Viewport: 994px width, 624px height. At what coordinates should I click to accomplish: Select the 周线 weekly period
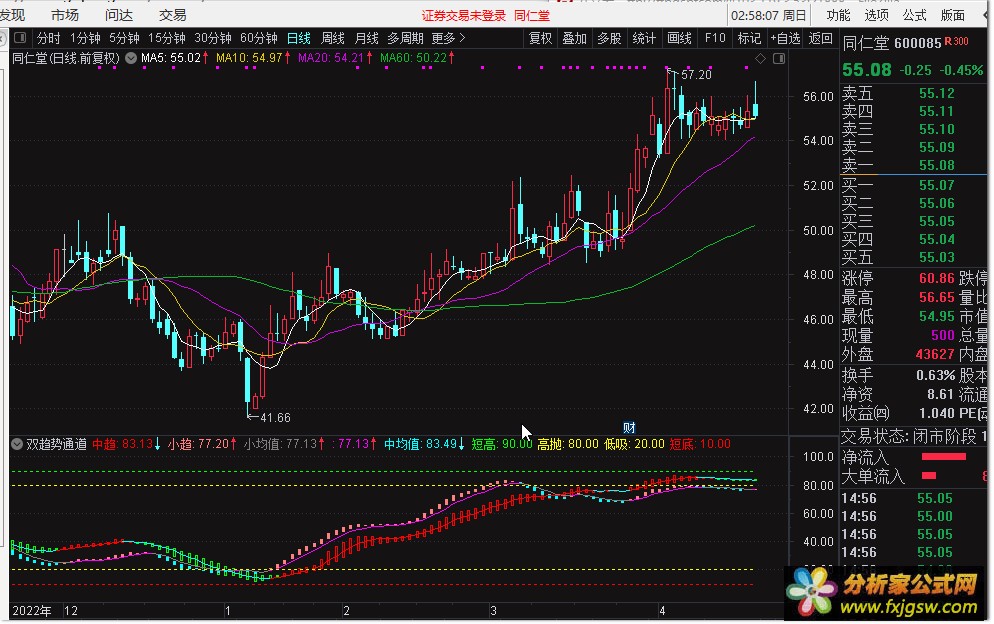click(333, 38)
